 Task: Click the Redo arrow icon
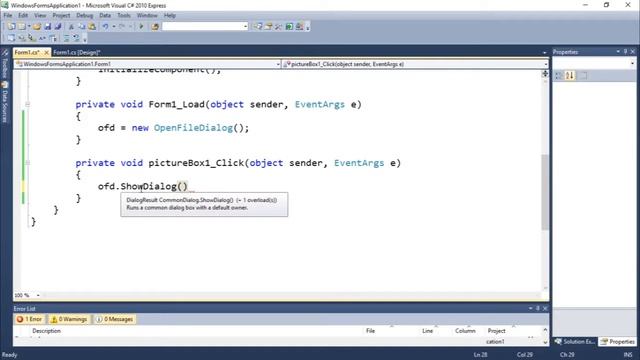pyautogui.click(x=122, y=27)
